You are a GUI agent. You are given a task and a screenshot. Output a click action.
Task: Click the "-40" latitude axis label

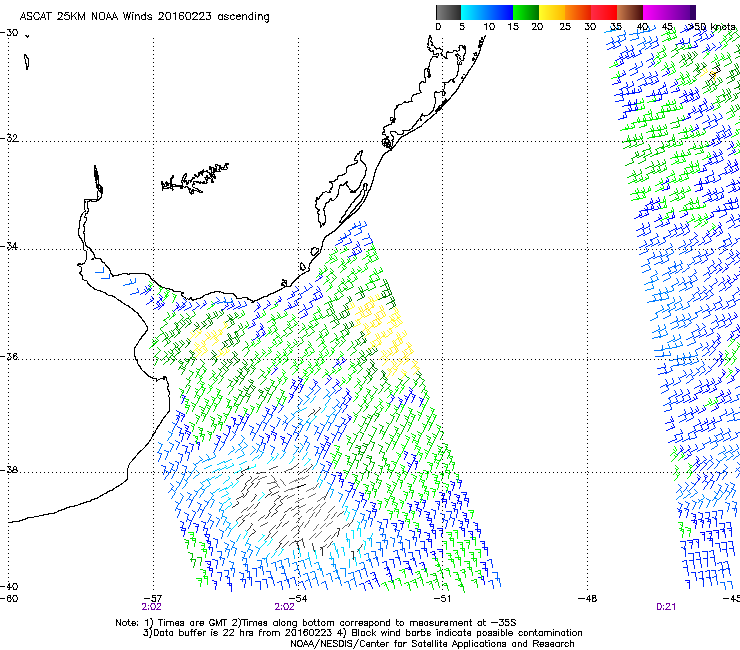click(x=9, y=586)
